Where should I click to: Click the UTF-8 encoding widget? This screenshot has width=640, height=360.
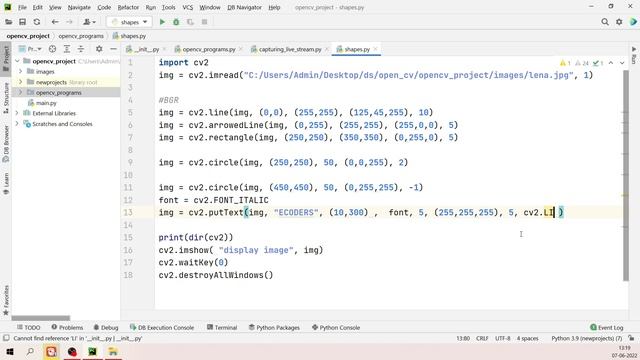click(x=502, y=338)
